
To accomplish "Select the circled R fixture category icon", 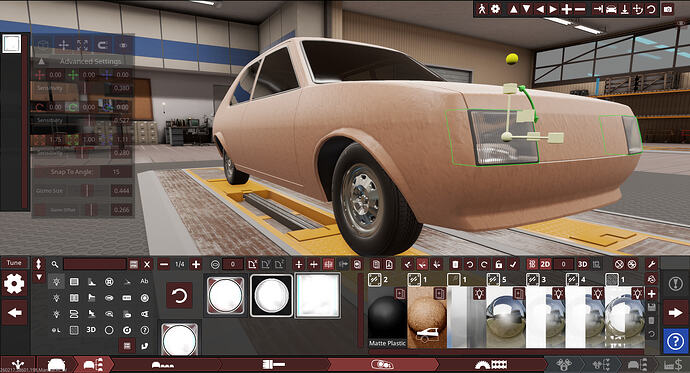I will (x=109, y=282).
